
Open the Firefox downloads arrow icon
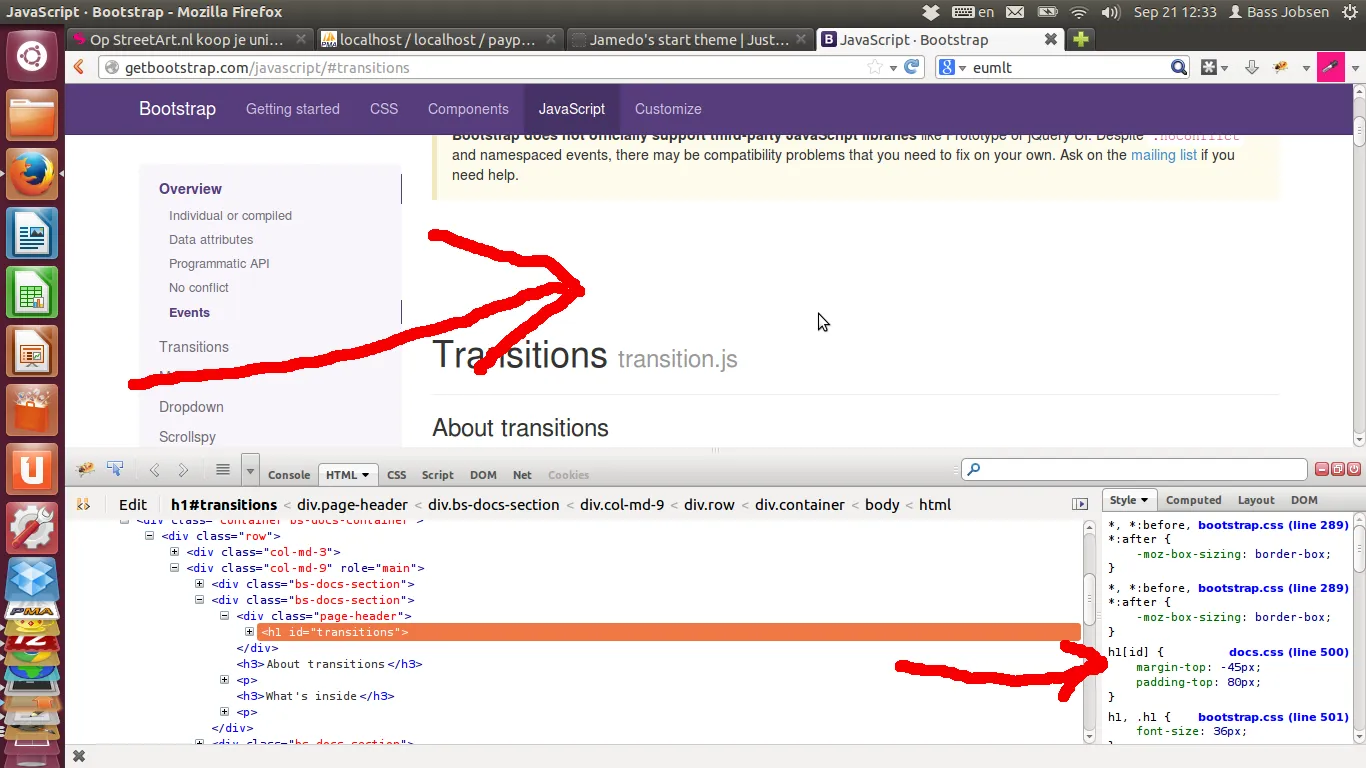[x=1251, y=68]
